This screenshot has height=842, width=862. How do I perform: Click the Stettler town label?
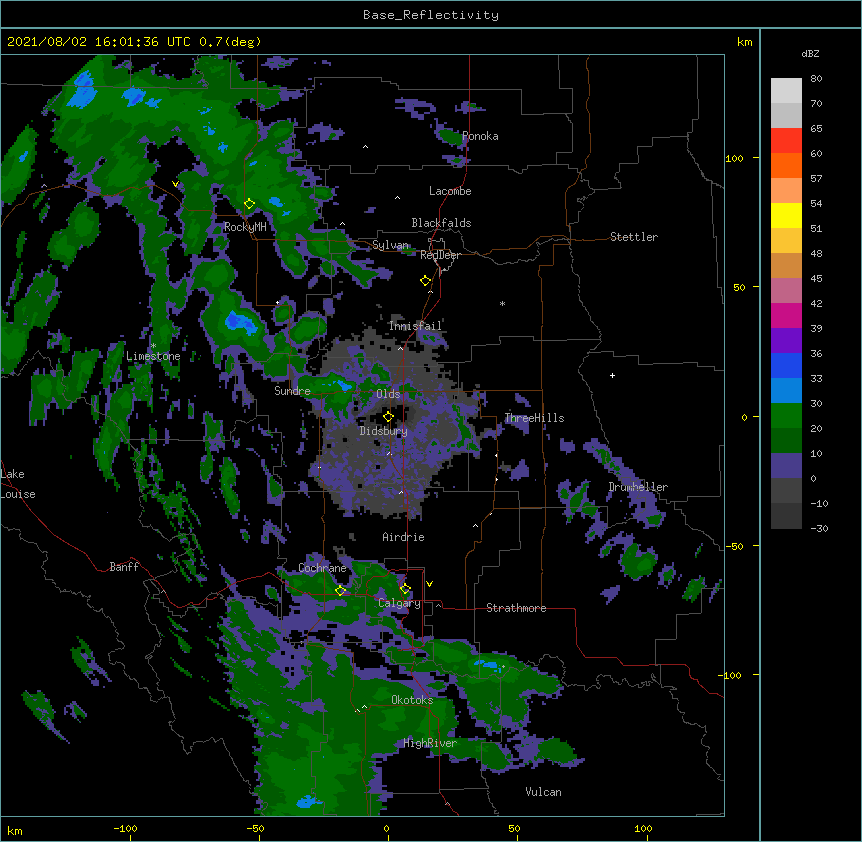tap(634, 237)
